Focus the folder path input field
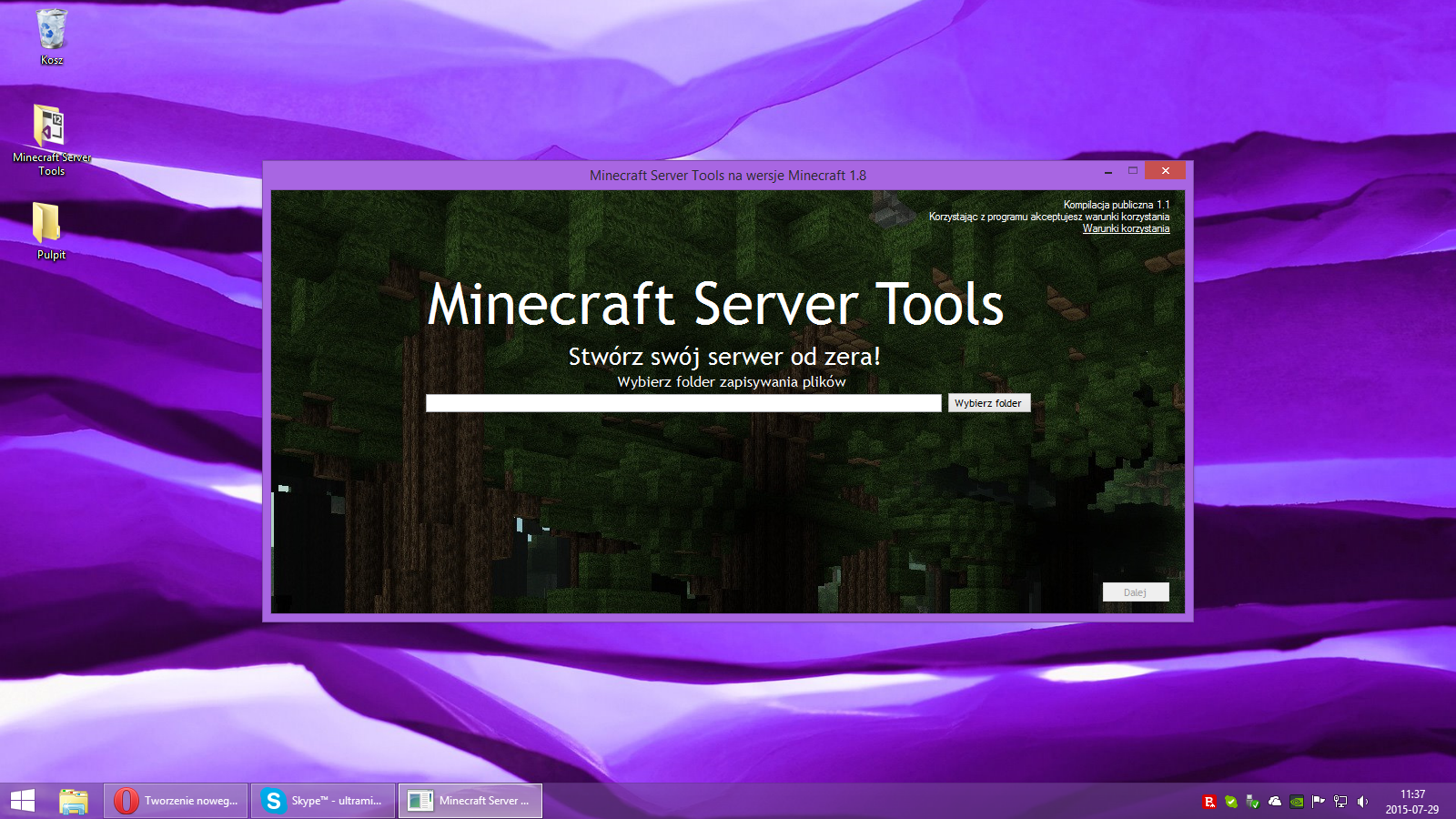Image resolution: width=1456 pixels, height=819 pixels. point(683,403)
